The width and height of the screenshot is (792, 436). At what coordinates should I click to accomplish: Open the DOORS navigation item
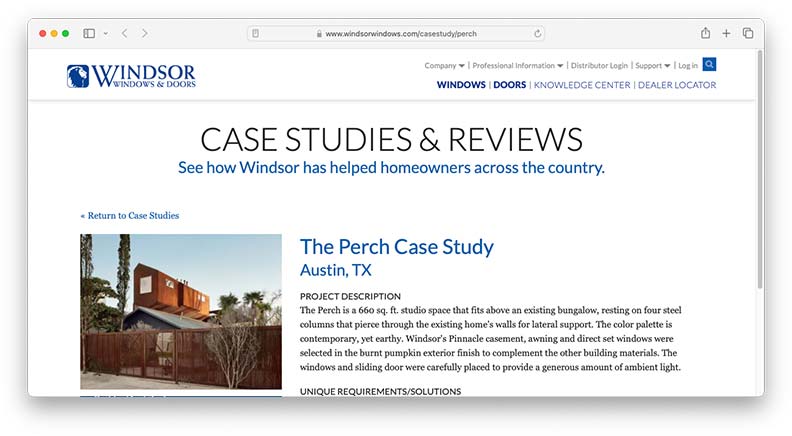[510, 85]
